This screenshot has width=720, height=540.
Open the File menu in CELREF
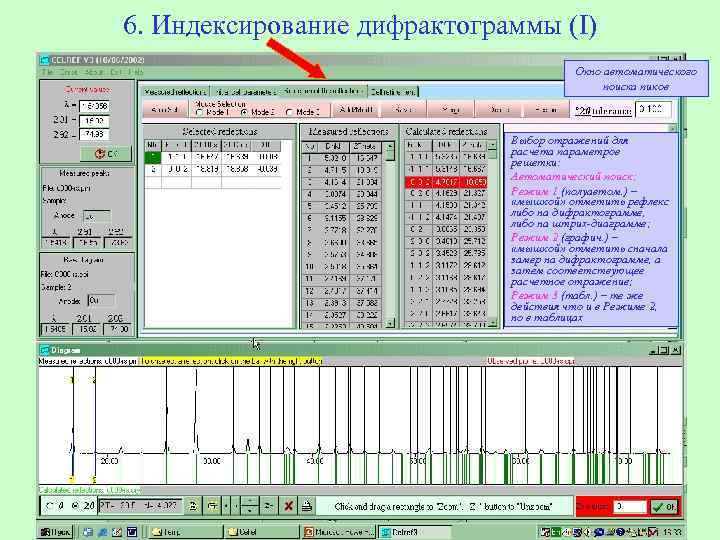[x=47, y=72]
